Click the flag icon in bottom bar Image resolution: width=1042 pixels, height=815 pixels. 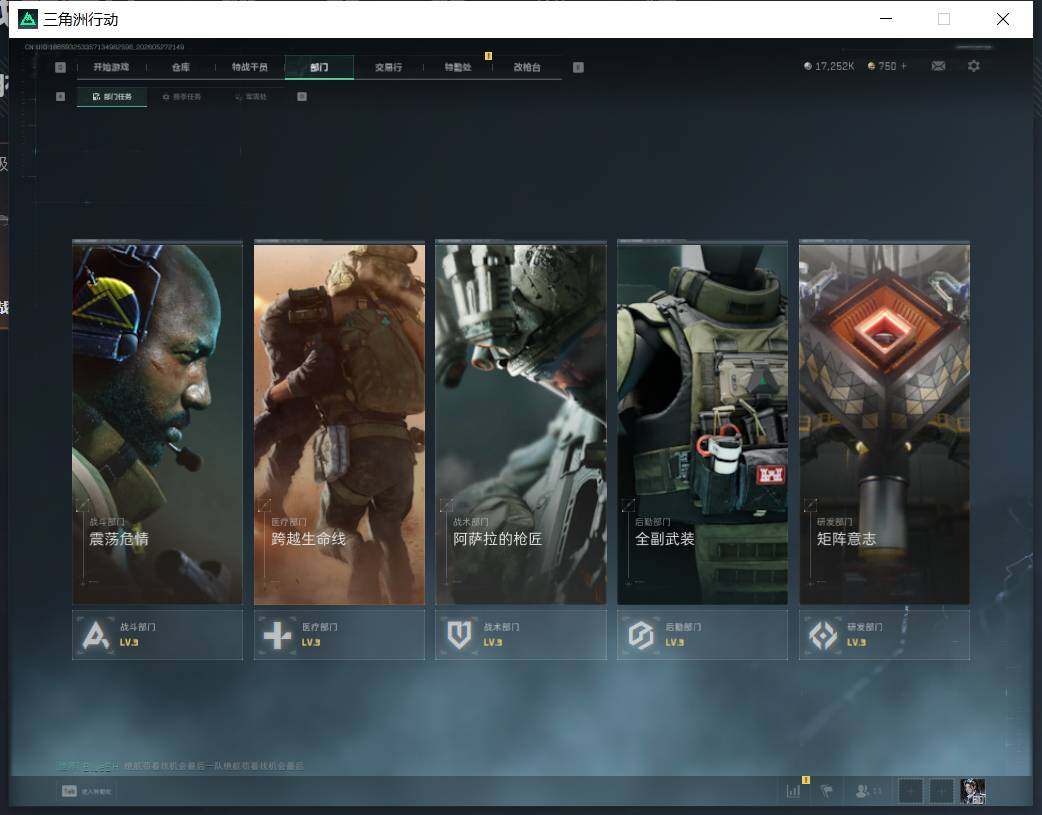point(827,791)
